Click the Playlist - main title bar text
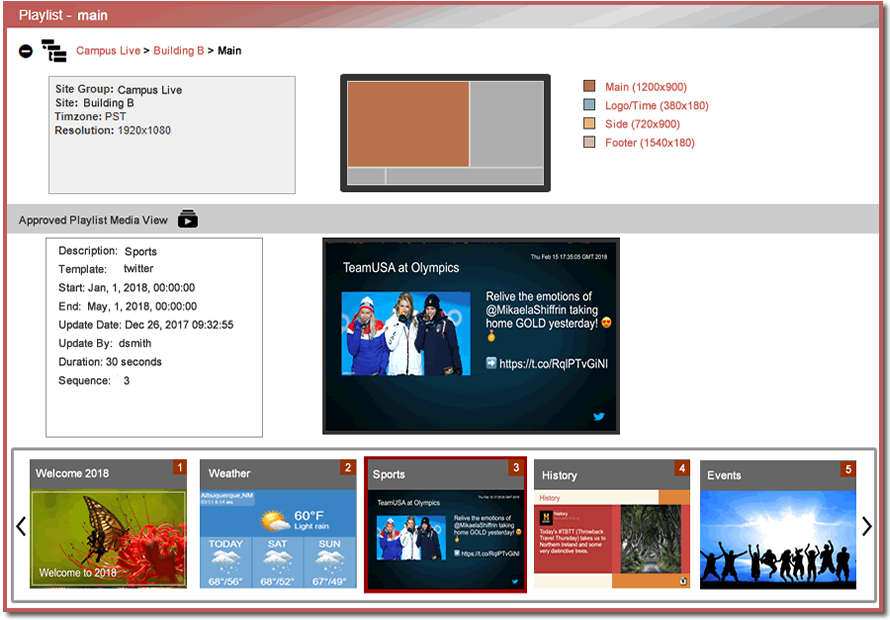 click(x=63, y=15)
